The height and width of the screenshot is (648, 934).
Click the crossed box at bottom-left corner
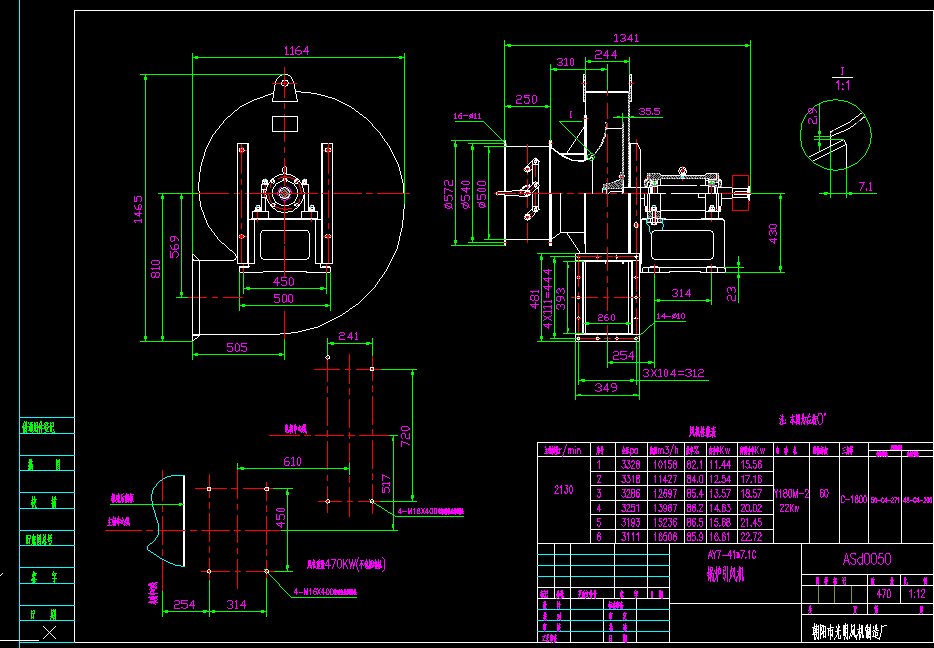[x=49, y=633]
